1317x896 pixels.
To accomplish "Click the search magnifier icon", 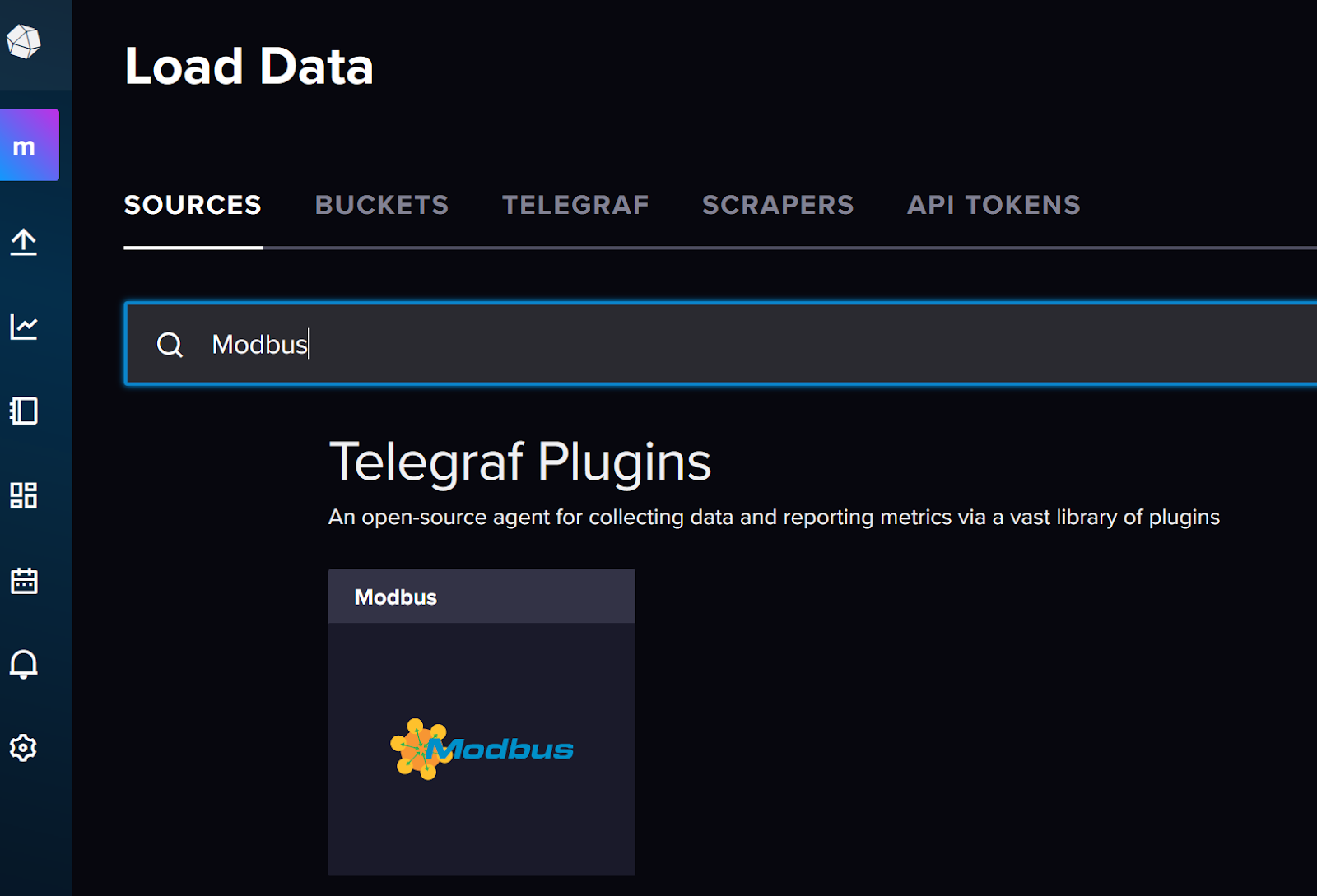I will [x=170, y=344].
